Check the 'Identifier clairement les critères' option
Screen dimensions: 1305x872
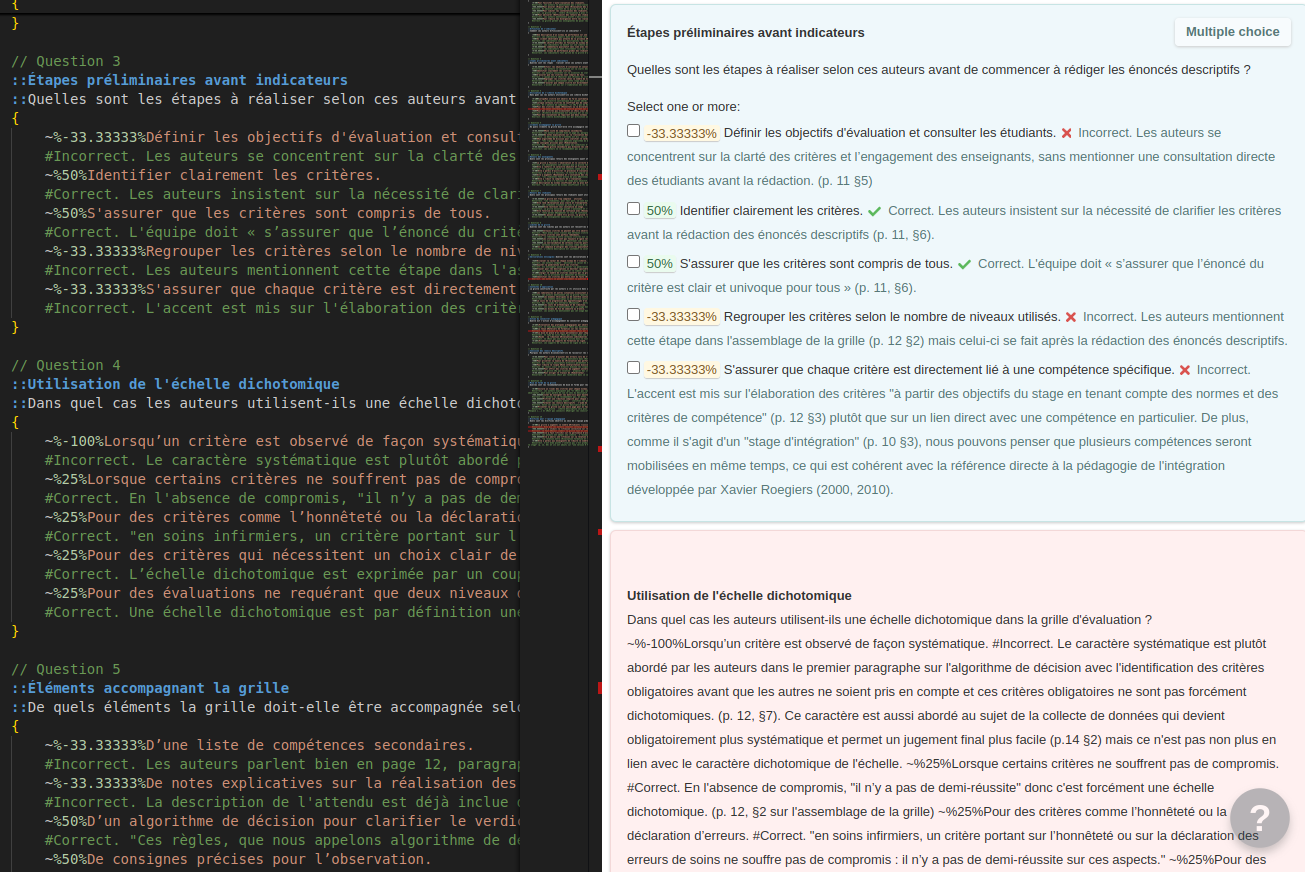point(633,209)
